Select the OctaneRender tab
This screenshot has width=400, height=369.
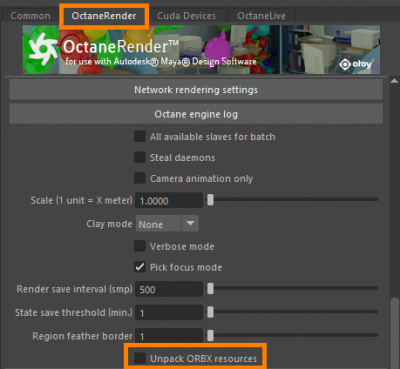coord(104,16)
